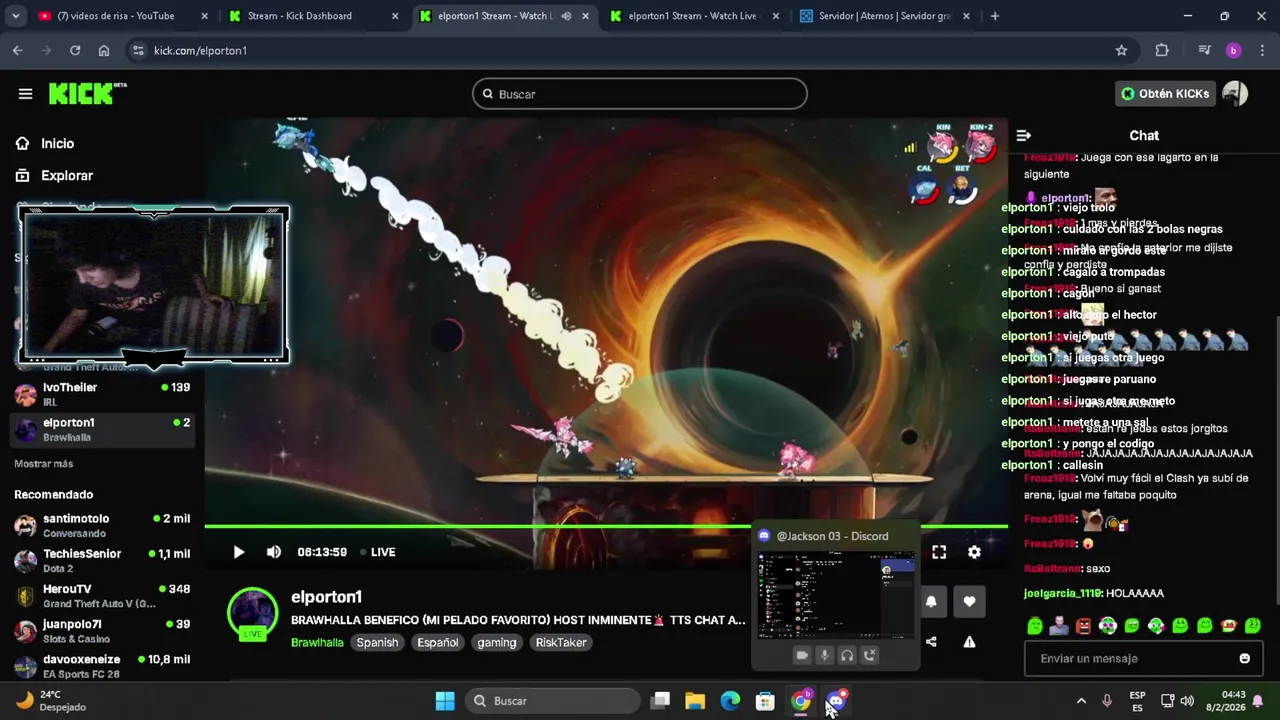The height and width of the screenshot is (720, 1280).
Task: Collapse the Chat panel with arrow icon
Action: [x=1023, y=135]
